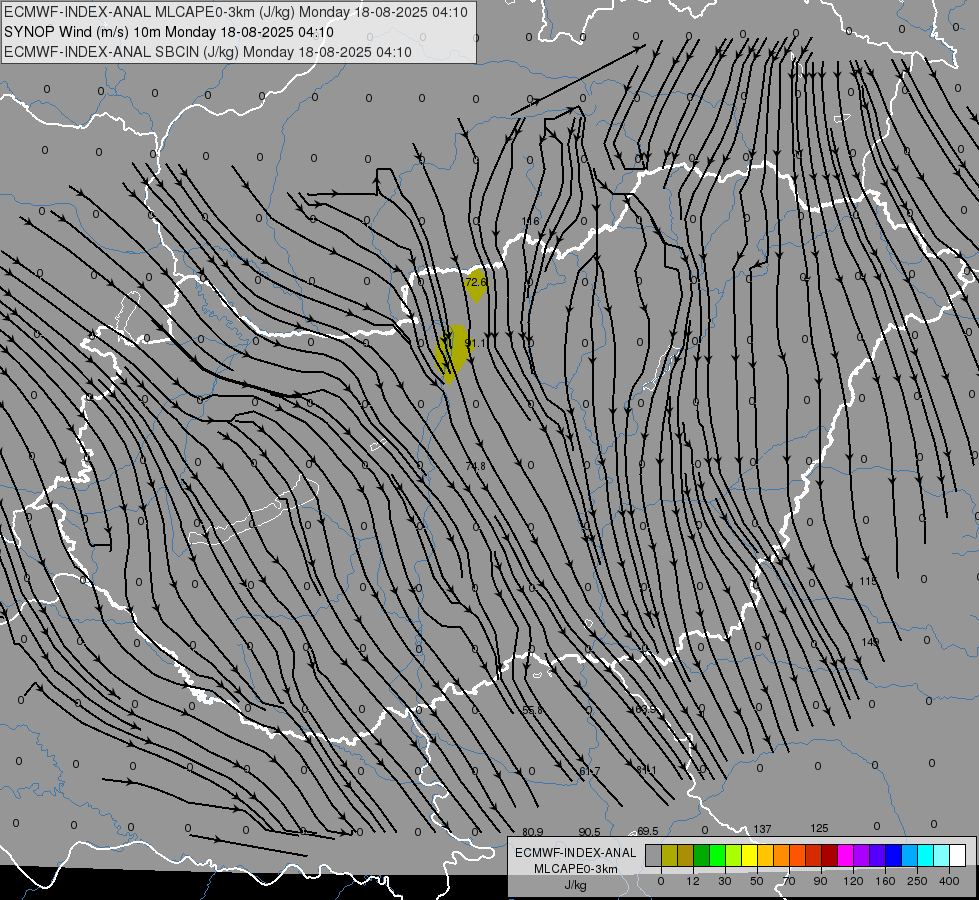Click the SBCIN value '80.9' on map
The image size is (979, 900).
[x=533, y=832]
